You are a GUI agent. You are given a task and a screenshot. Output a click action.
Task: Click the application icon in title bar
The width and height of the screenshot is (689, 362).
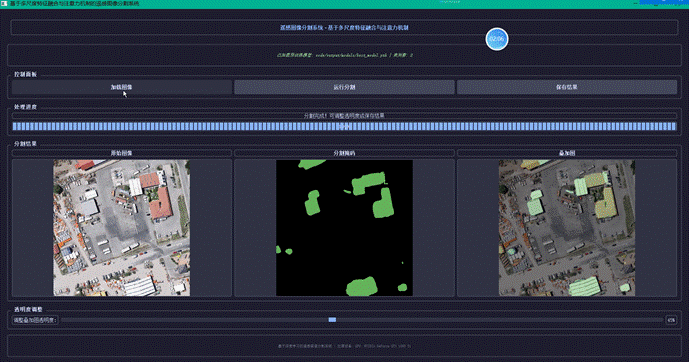(x=4, y=3)
